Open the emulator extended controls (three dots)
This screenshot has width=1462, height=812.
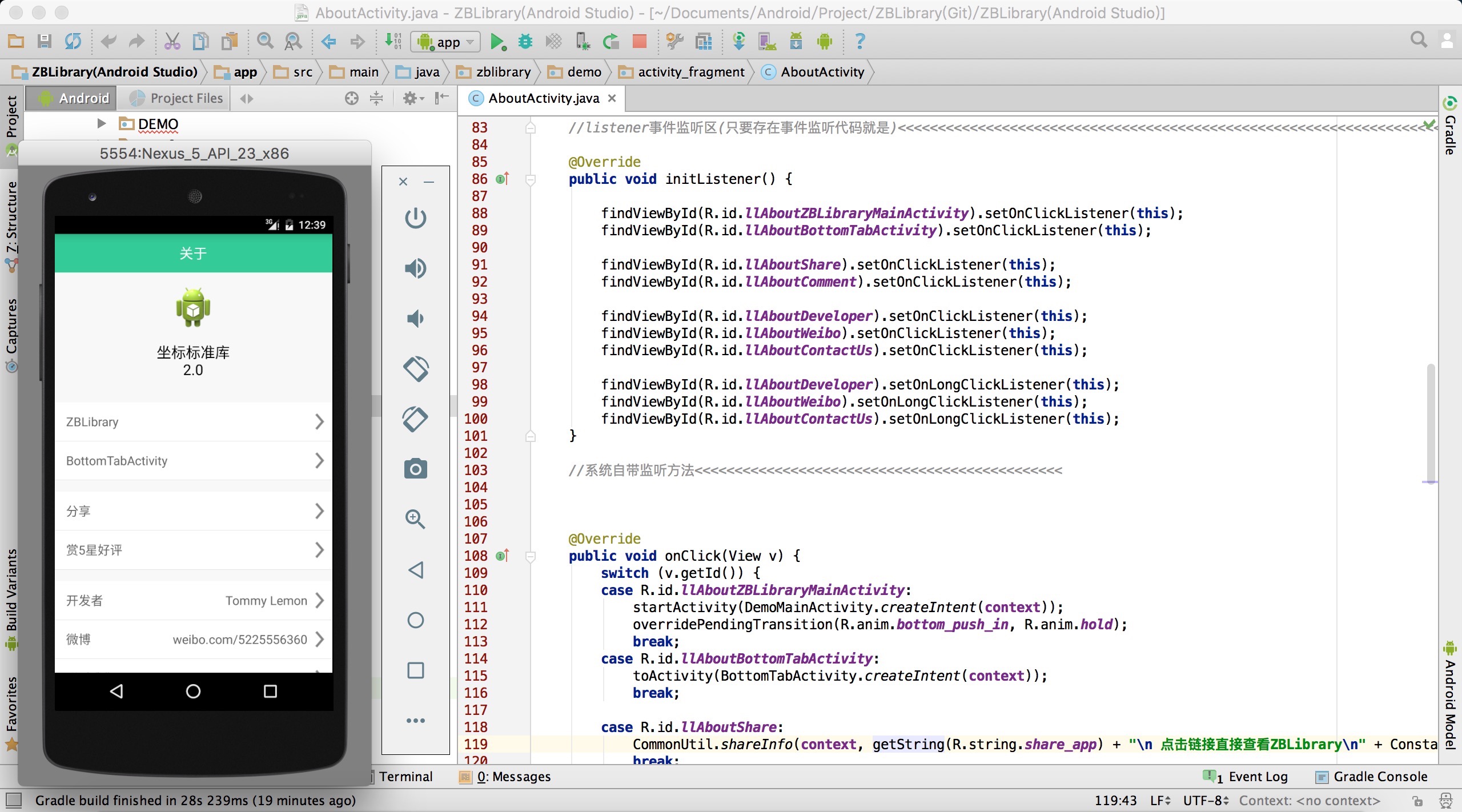[415, 720]
